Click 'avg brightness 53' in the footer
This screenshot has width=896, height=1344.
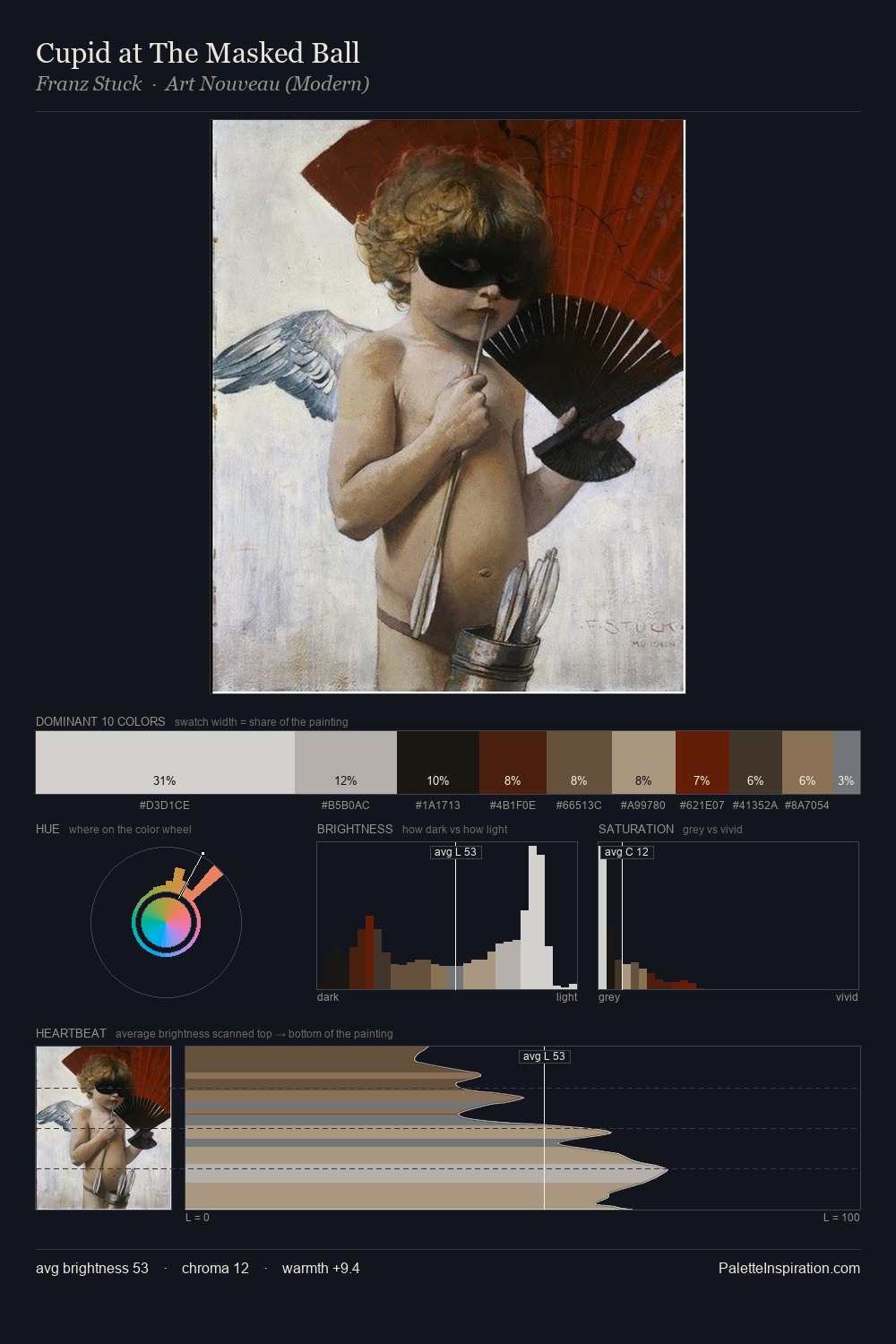click(x=92, y=1268)
